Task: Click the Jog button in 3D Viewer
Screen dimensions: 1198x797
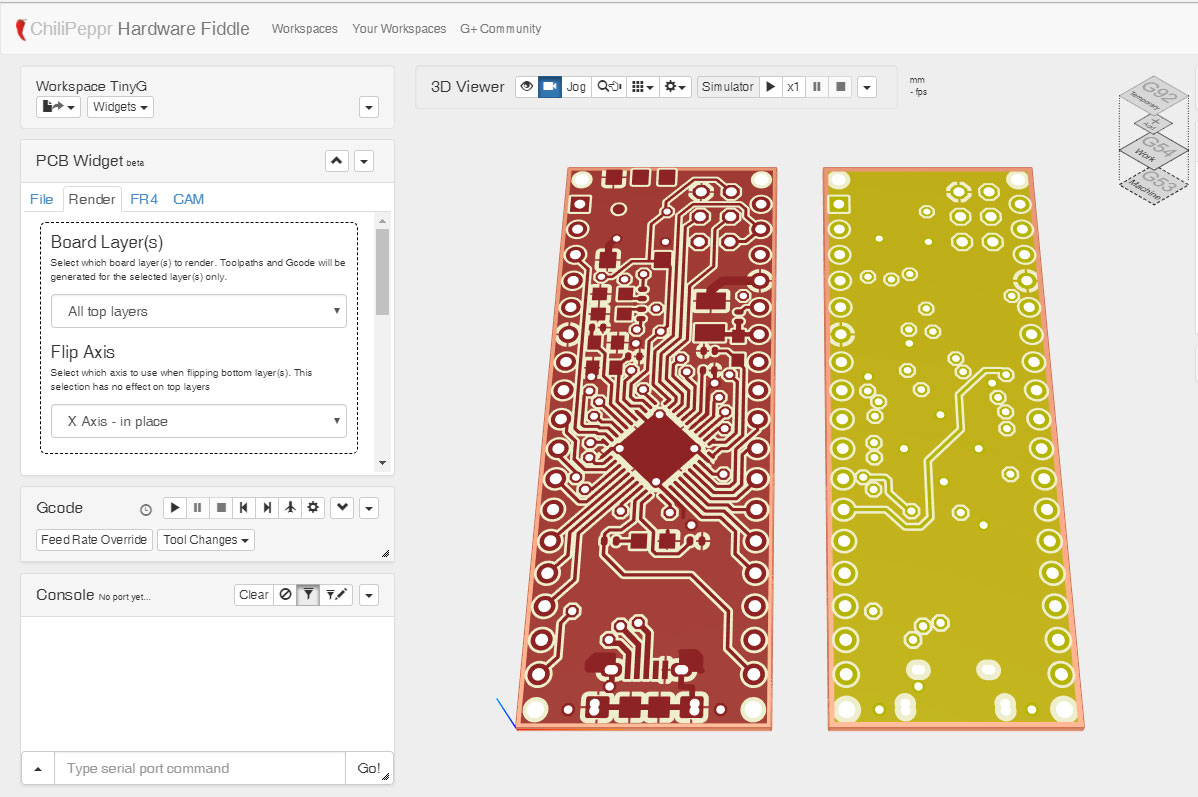Action: [576, 86]
